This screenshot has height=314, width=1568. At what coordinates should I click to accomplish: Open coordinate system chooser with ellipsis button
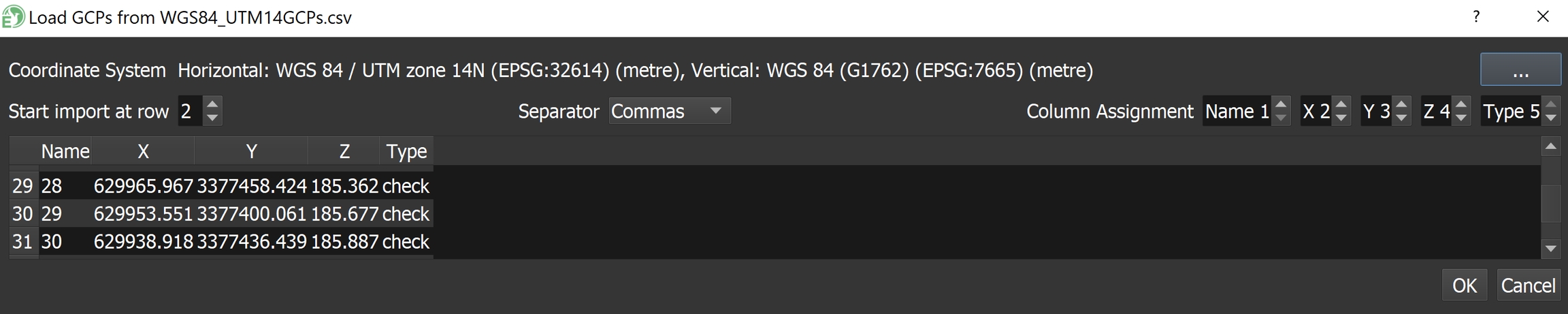coord(1520,69)
